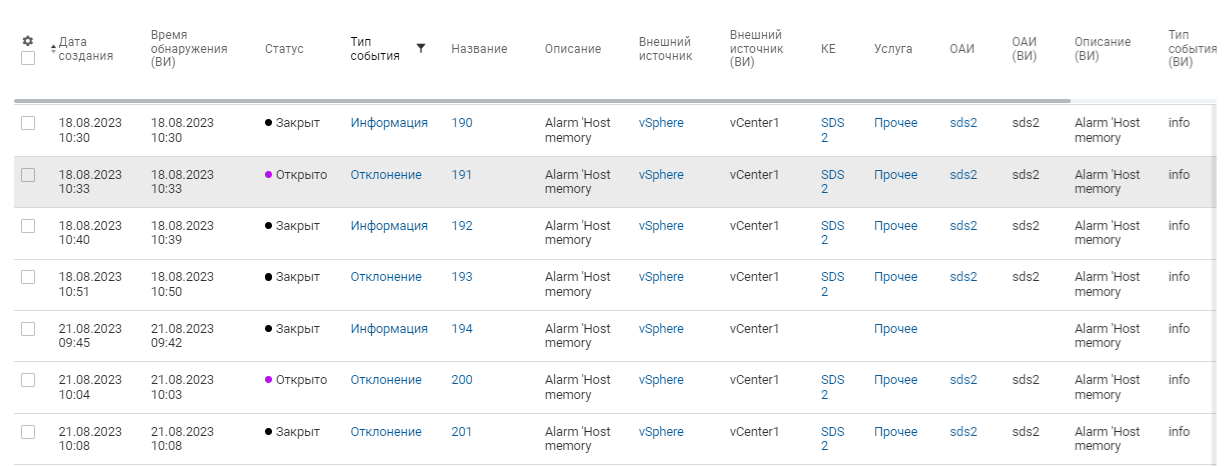Check the box for event 190 row
Image resolution: width=1226 pixels, height=466 pixels.
click(x=28, y=122)
